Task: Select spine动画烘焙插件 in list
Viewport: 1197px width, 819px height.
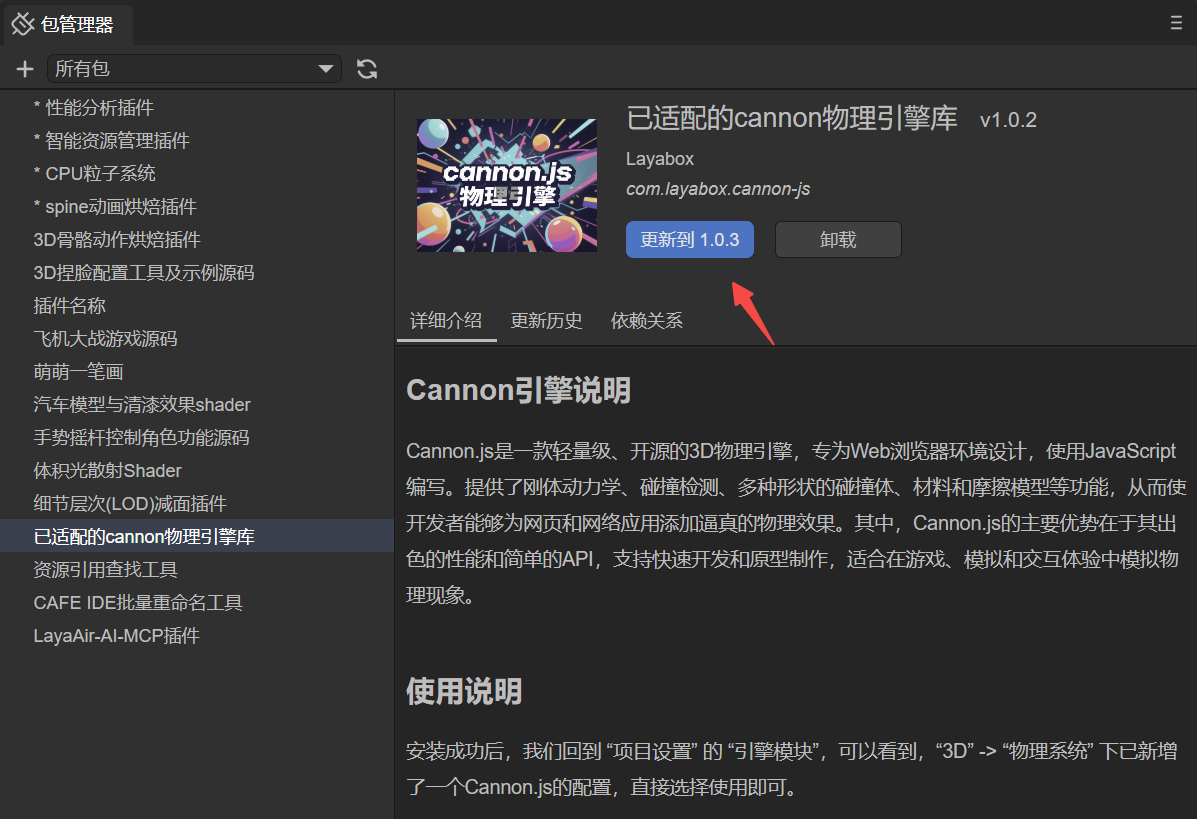Action: [114, 207]
